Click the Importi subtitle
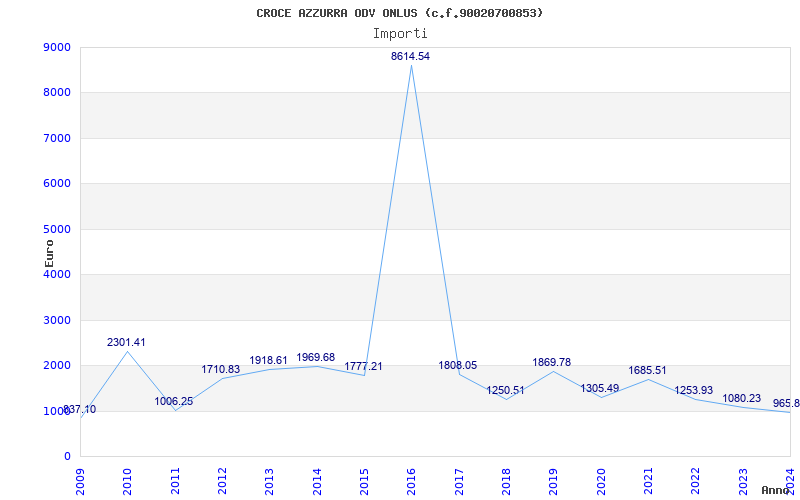 click(x=400, y=34)
